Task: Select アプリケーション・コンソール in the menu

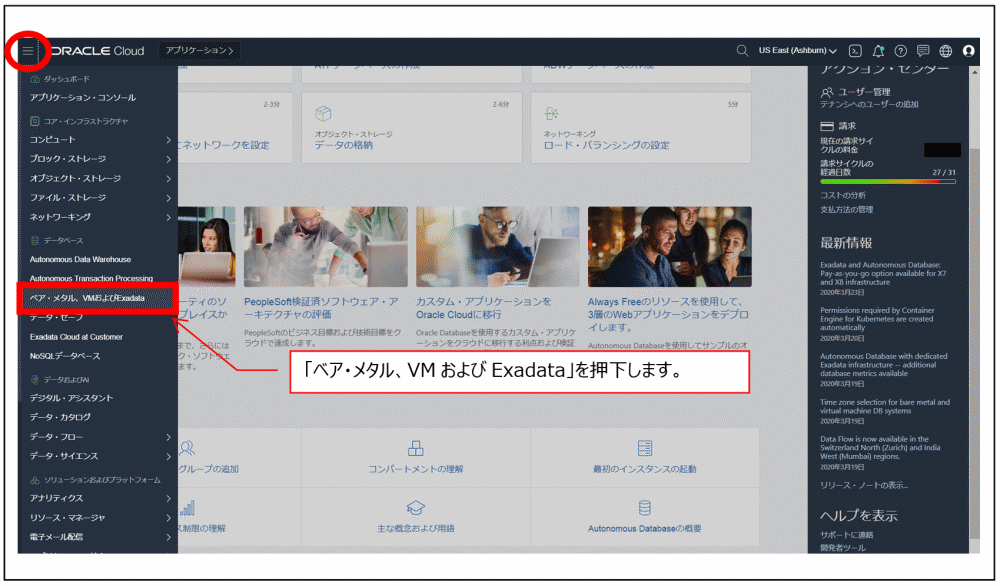Action: point(83,98)
